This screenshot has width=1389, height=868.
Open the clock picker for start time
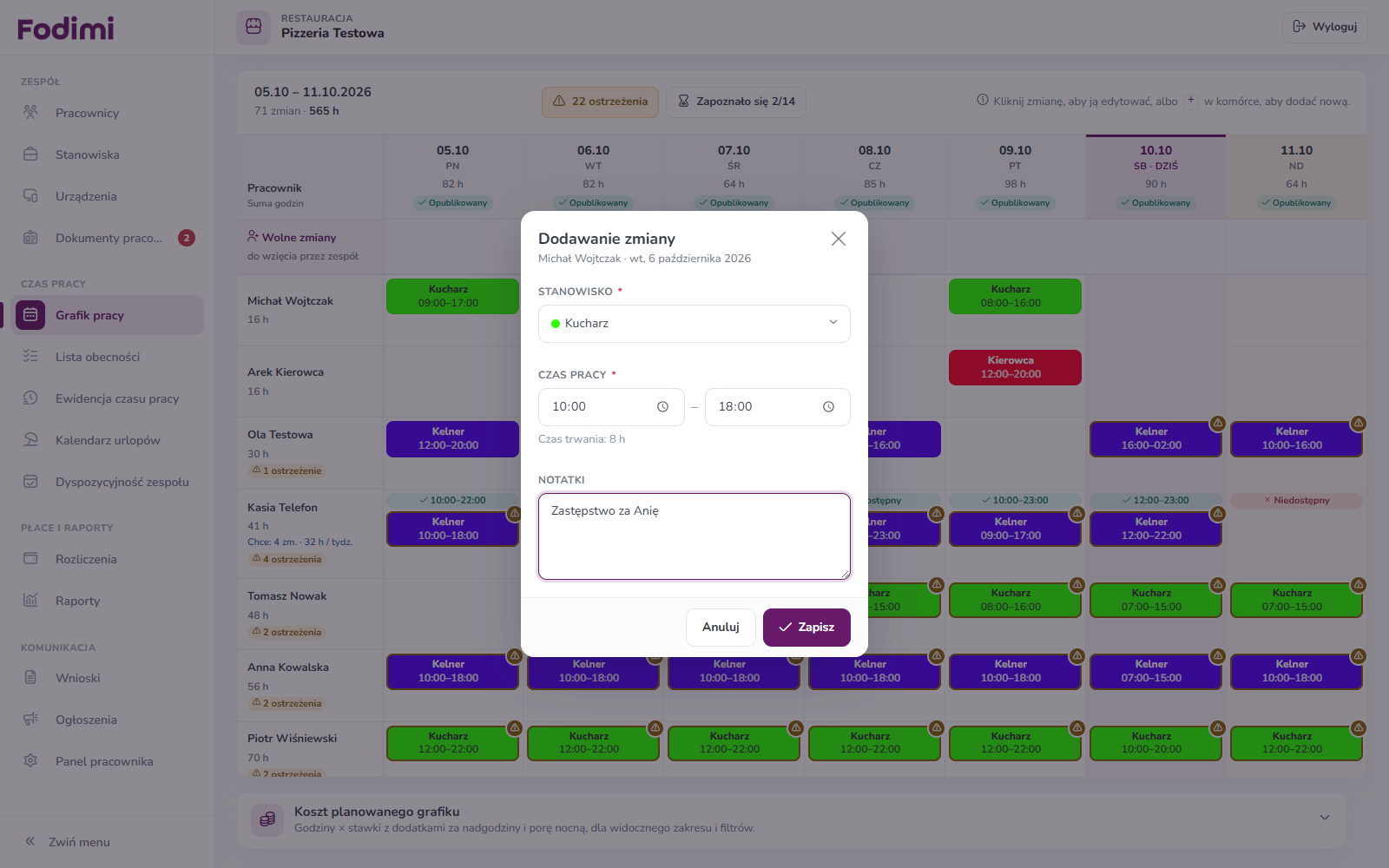tap(662, 407)
